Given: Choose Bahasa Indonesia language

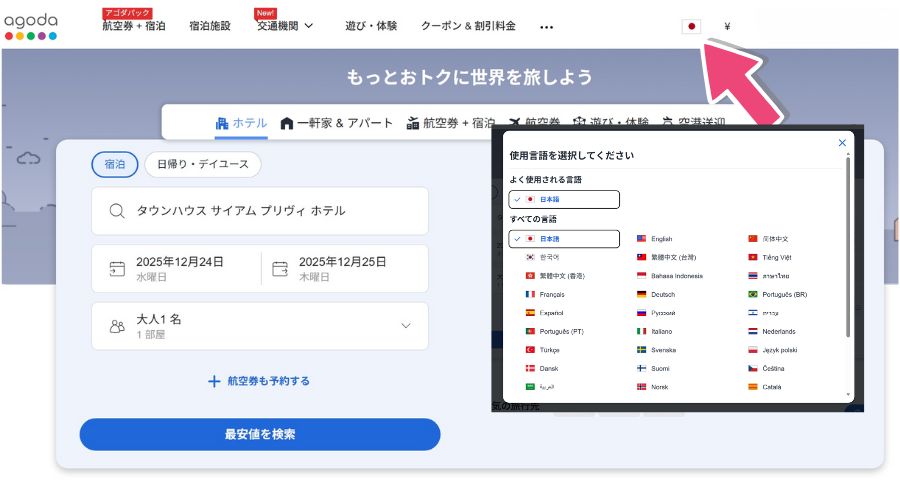Looking at the screenshot, I should click(x=670, y=276).
